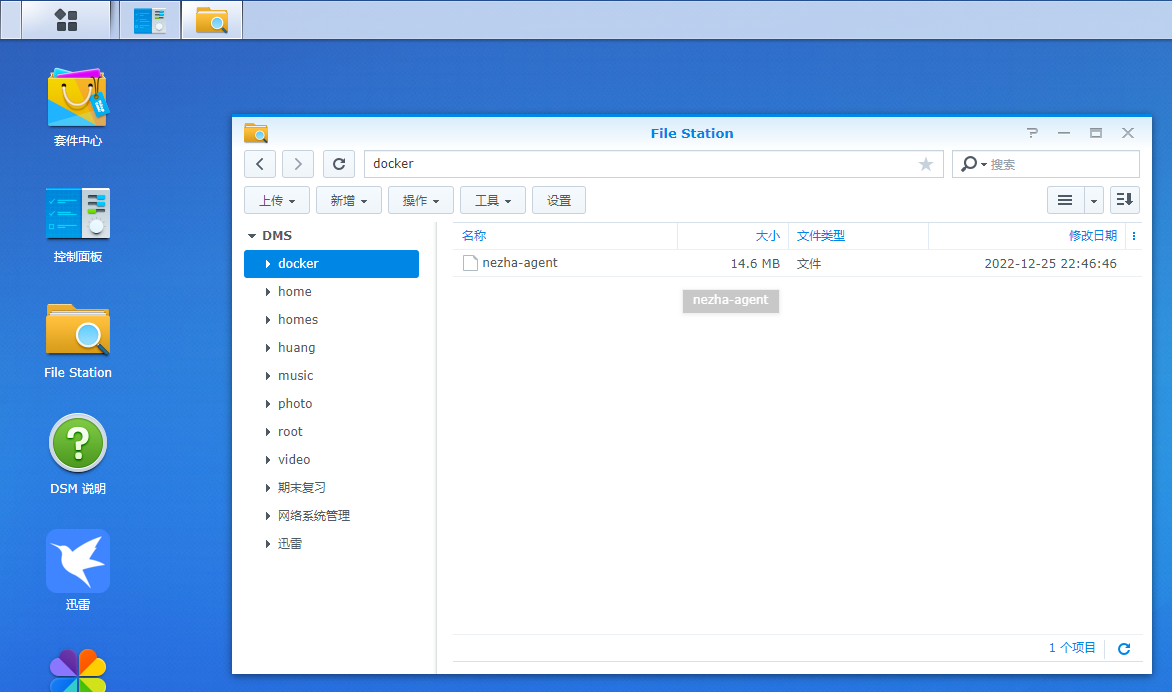
Task: Open the Create (新增) dropdown
Action: click(x=348, y=200)
